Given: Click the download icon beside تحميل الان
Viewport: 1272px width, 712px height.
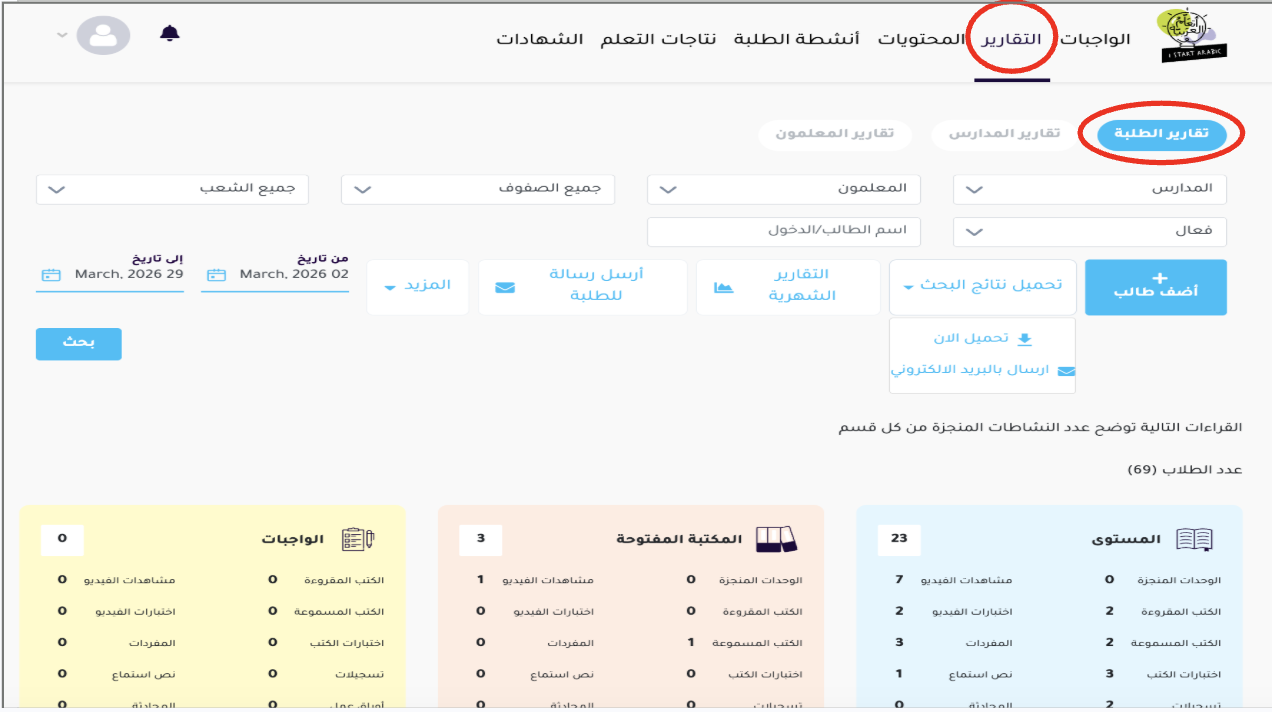Looking at the screenshot, I should (1024, 339).
